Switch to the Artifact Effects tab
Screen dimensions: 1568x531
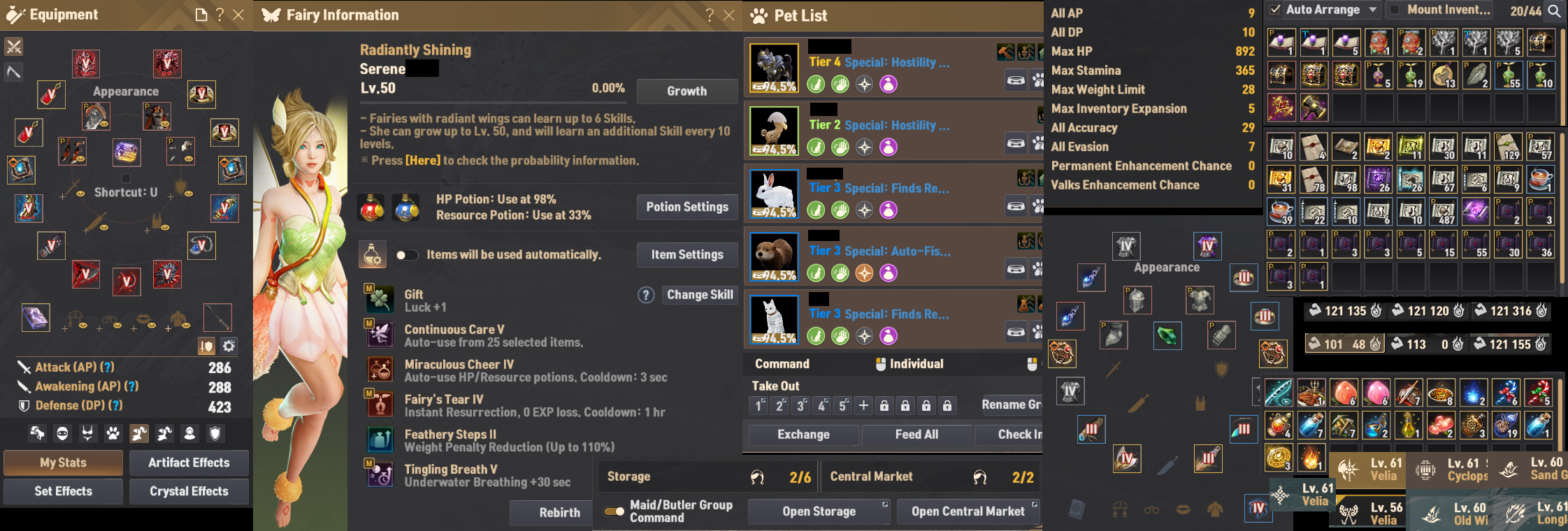point(189,463)
